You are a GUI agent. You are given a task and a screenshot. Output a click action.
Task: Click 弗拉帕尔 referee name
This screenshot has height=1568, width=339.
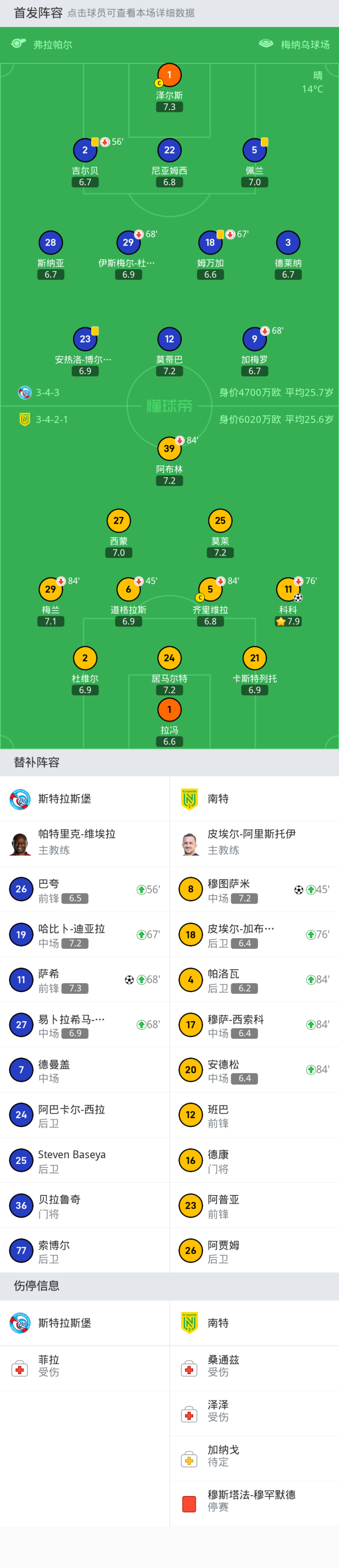52,44
